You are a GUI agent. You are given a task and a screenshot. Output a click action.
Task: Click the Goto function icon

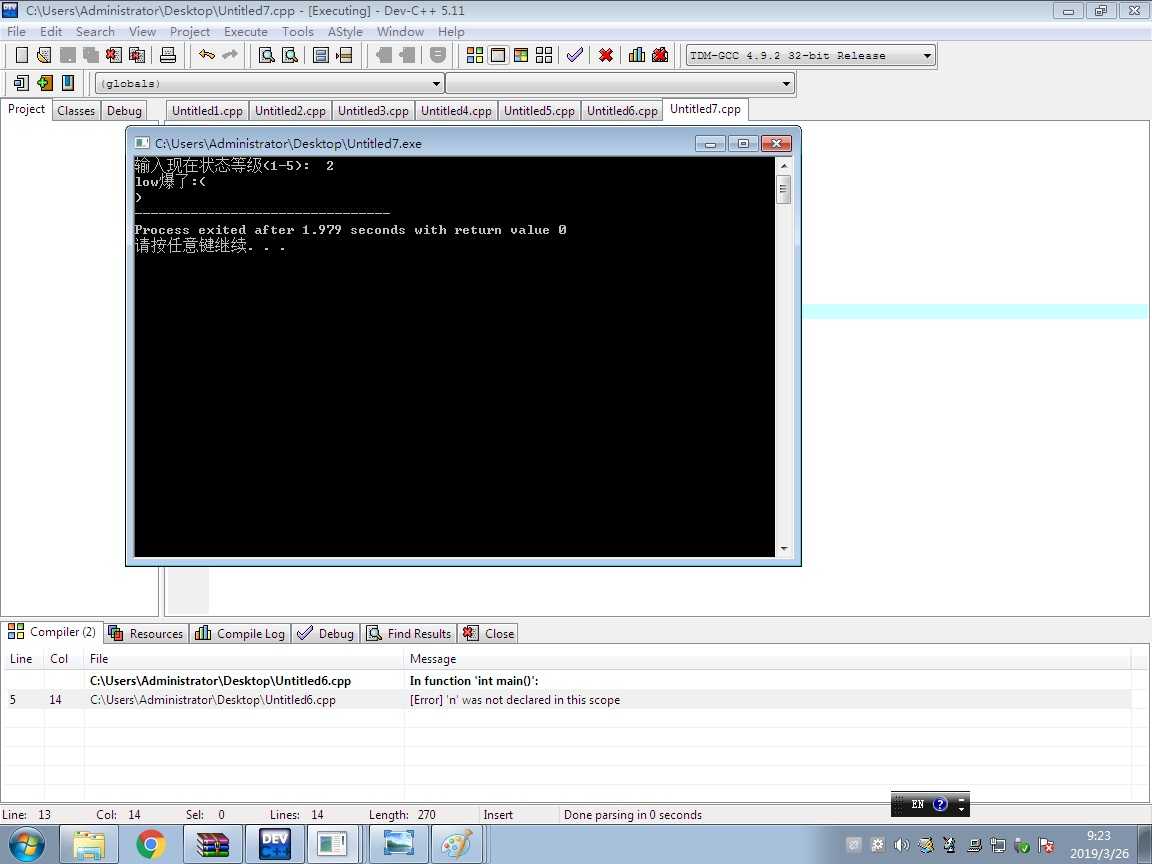(x=321, y=55)
